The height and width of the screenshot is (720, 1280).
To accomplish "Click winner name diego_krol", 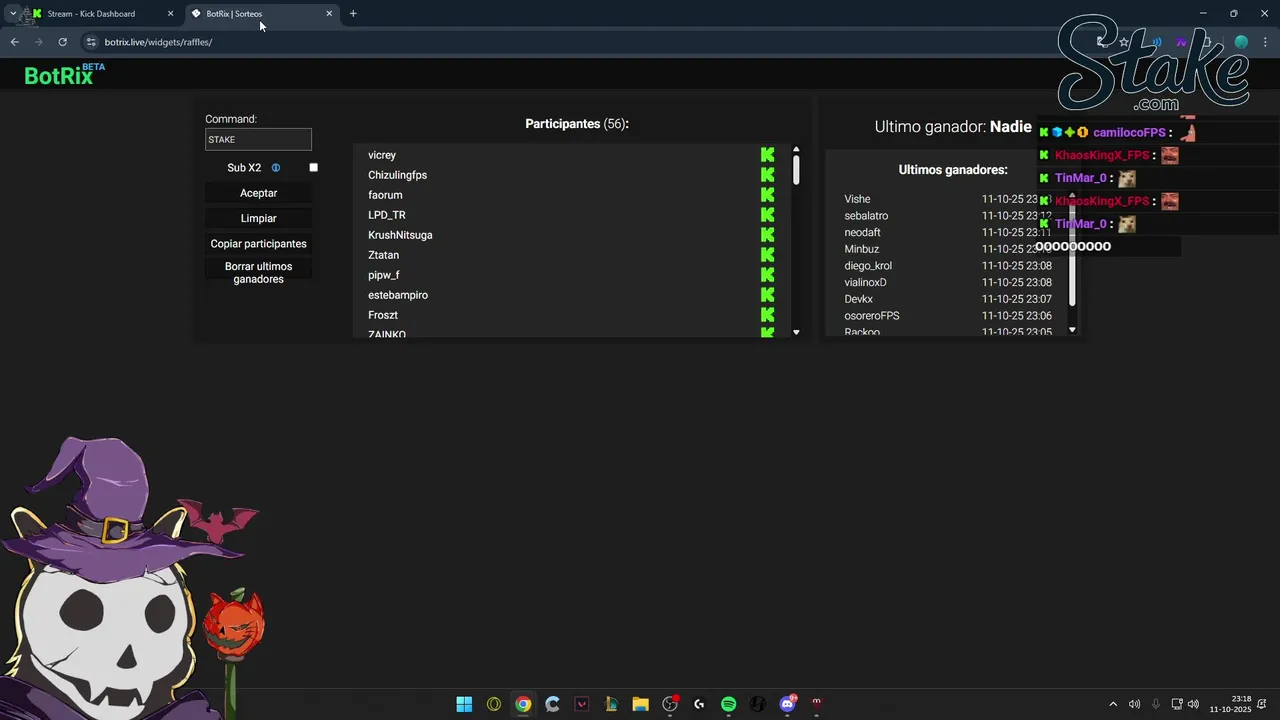I will pyautogui.click(x=868, y=266).
